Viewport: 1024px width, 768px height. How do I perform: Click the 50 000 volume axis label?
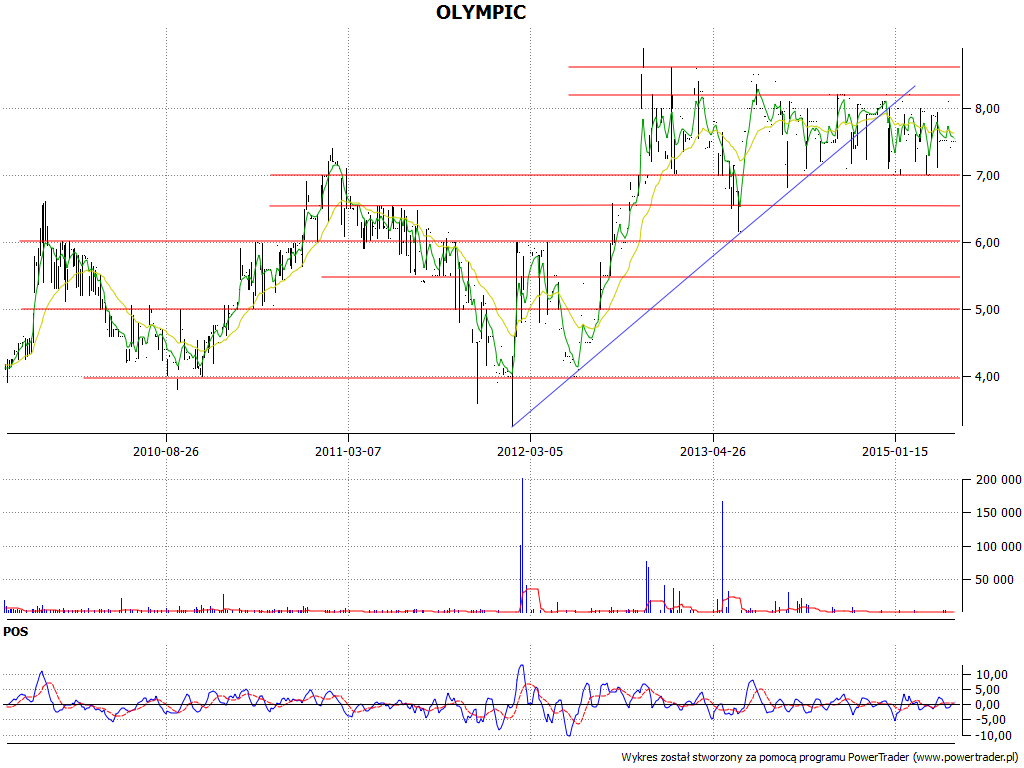(x=994, y=579)
